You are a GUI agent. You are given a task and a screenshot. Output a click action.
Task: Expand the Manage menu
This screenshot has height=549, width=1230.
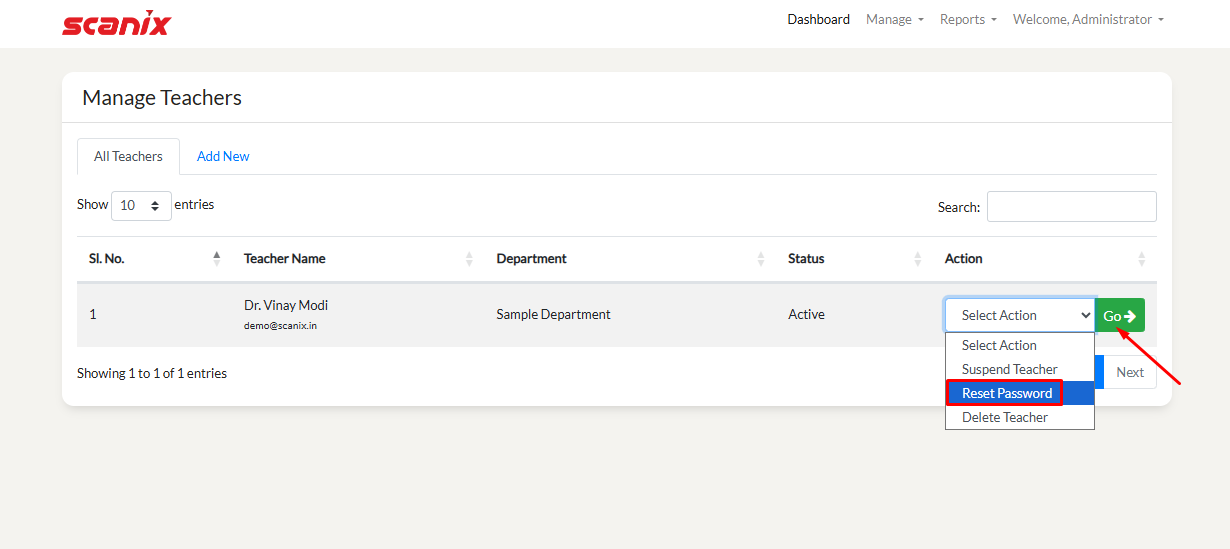click(x=894, y=19)
